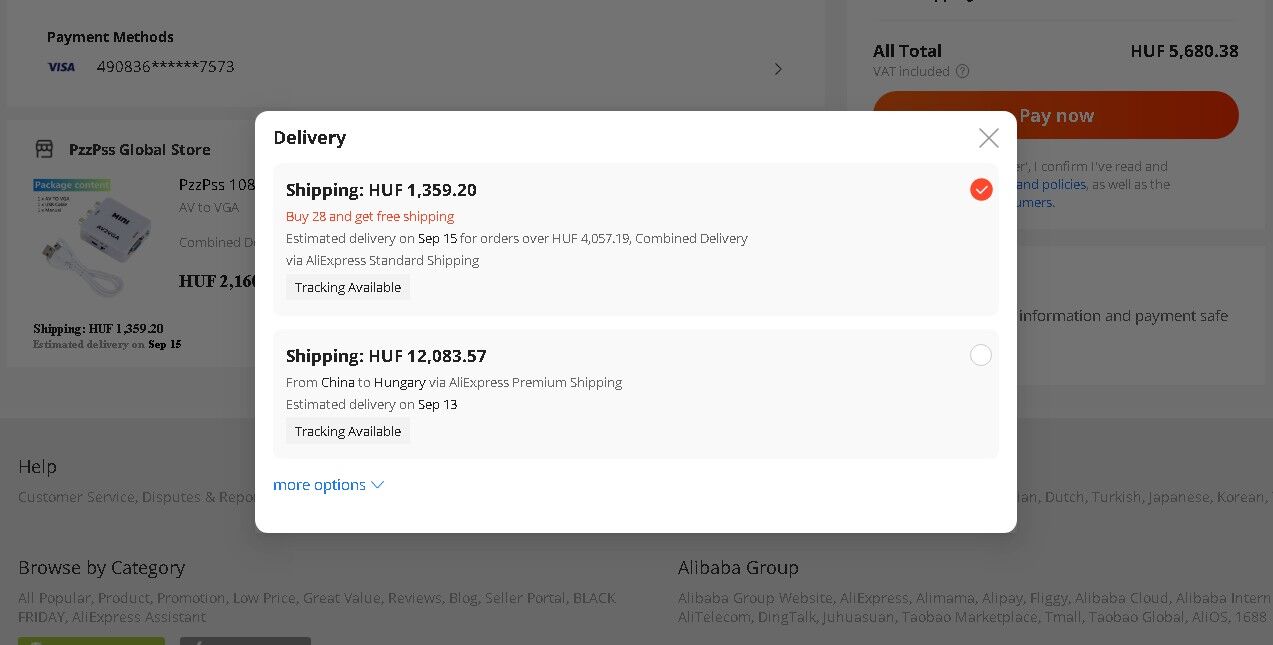Click the All Total label
Screen dimensions: 1273x645
[907, 51]
